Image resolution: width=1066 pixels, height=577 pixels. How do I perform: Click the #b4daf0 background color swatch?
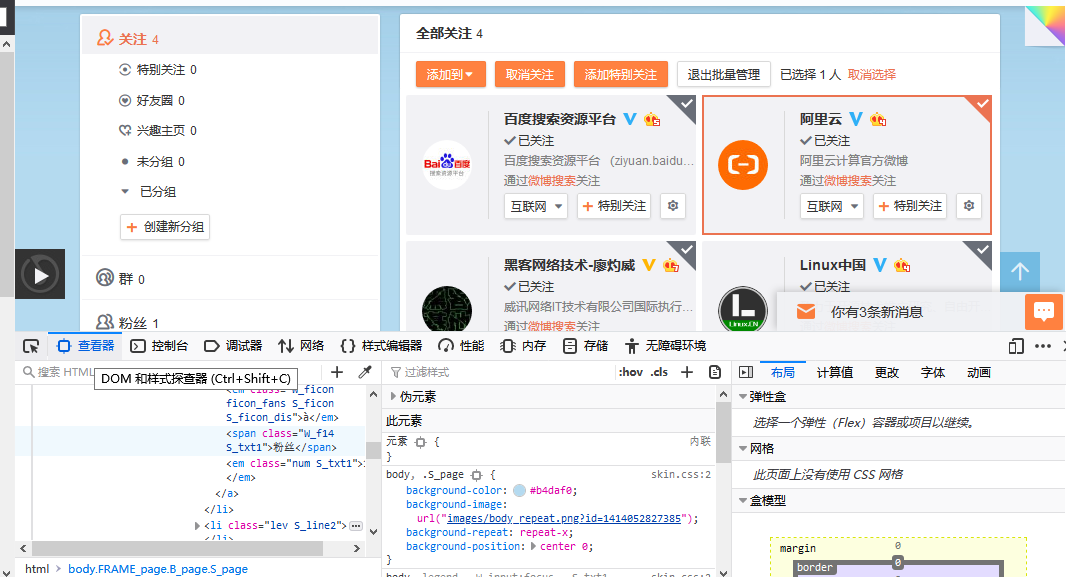click(519, 491)
